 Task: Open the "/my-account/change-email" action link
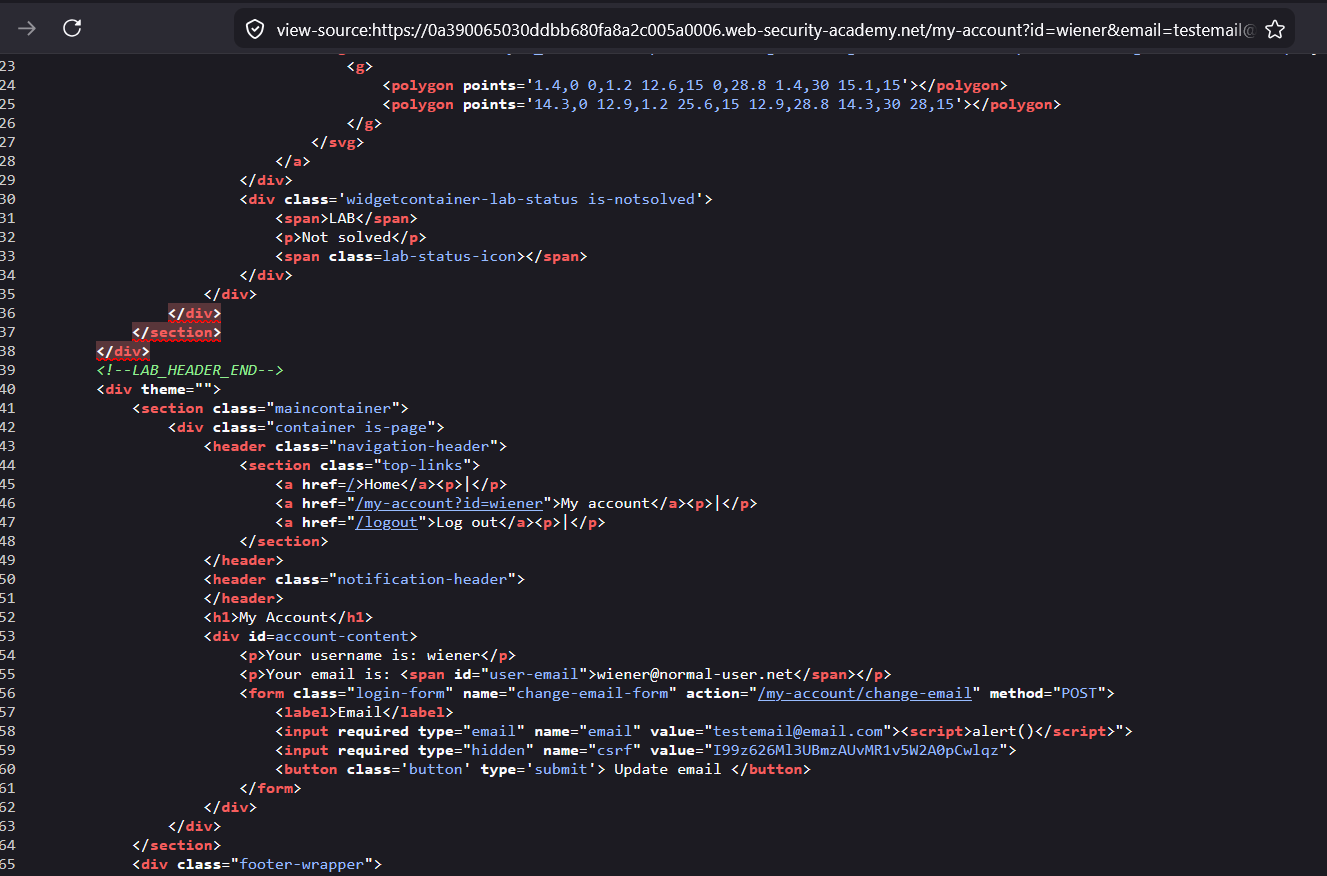tap(864, 694)
